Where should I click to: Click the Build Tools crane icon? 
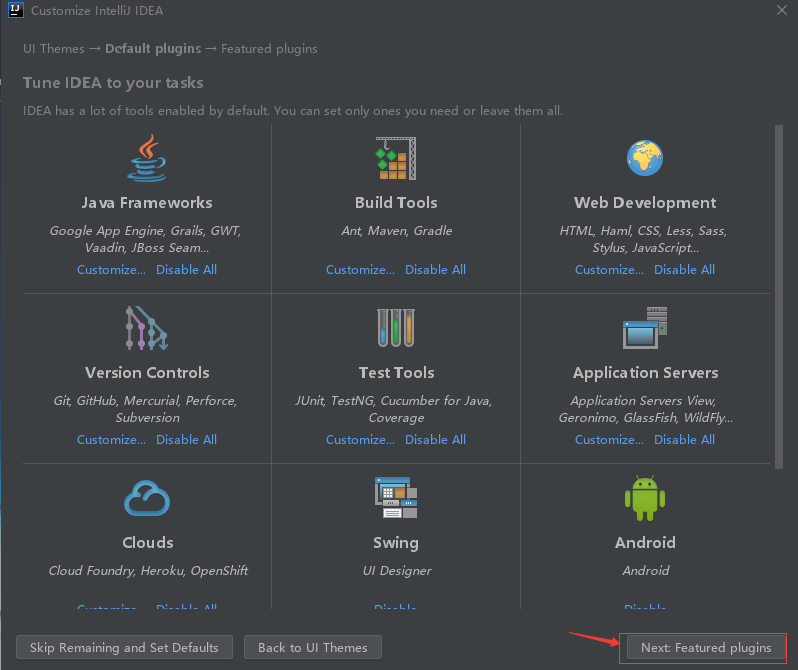pyautogui.click(x=396, y=158)
